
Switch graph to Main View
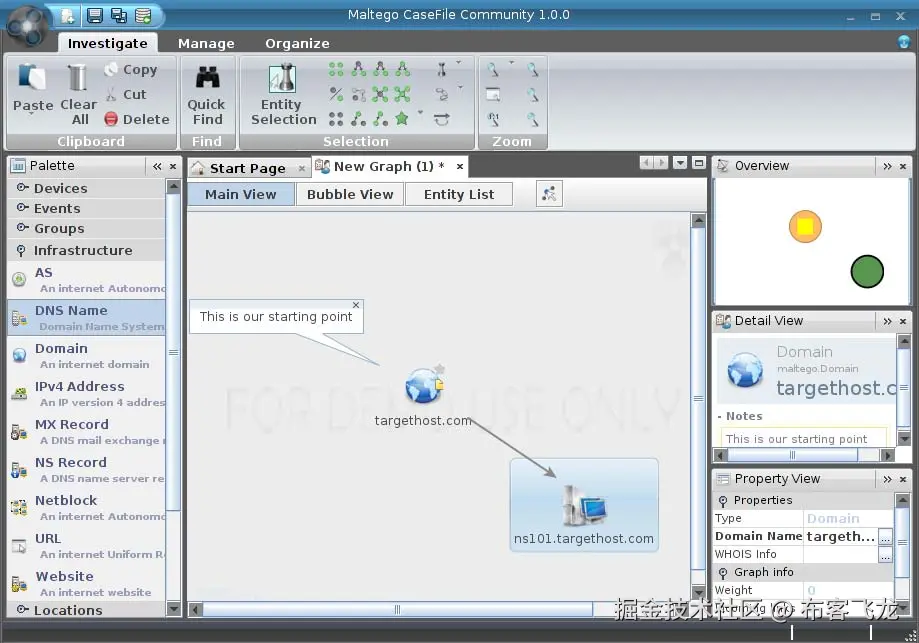[240, 195]
